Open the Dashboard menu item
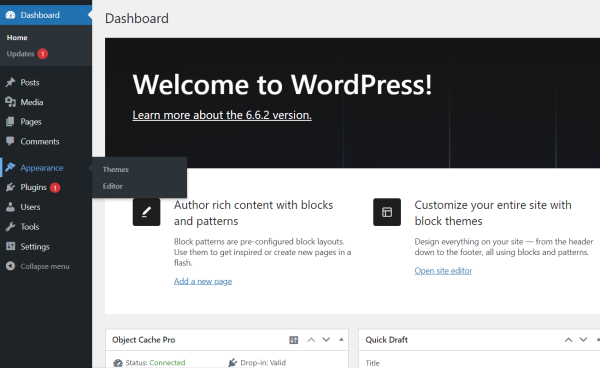600x368 pixels. pos(46,15)
